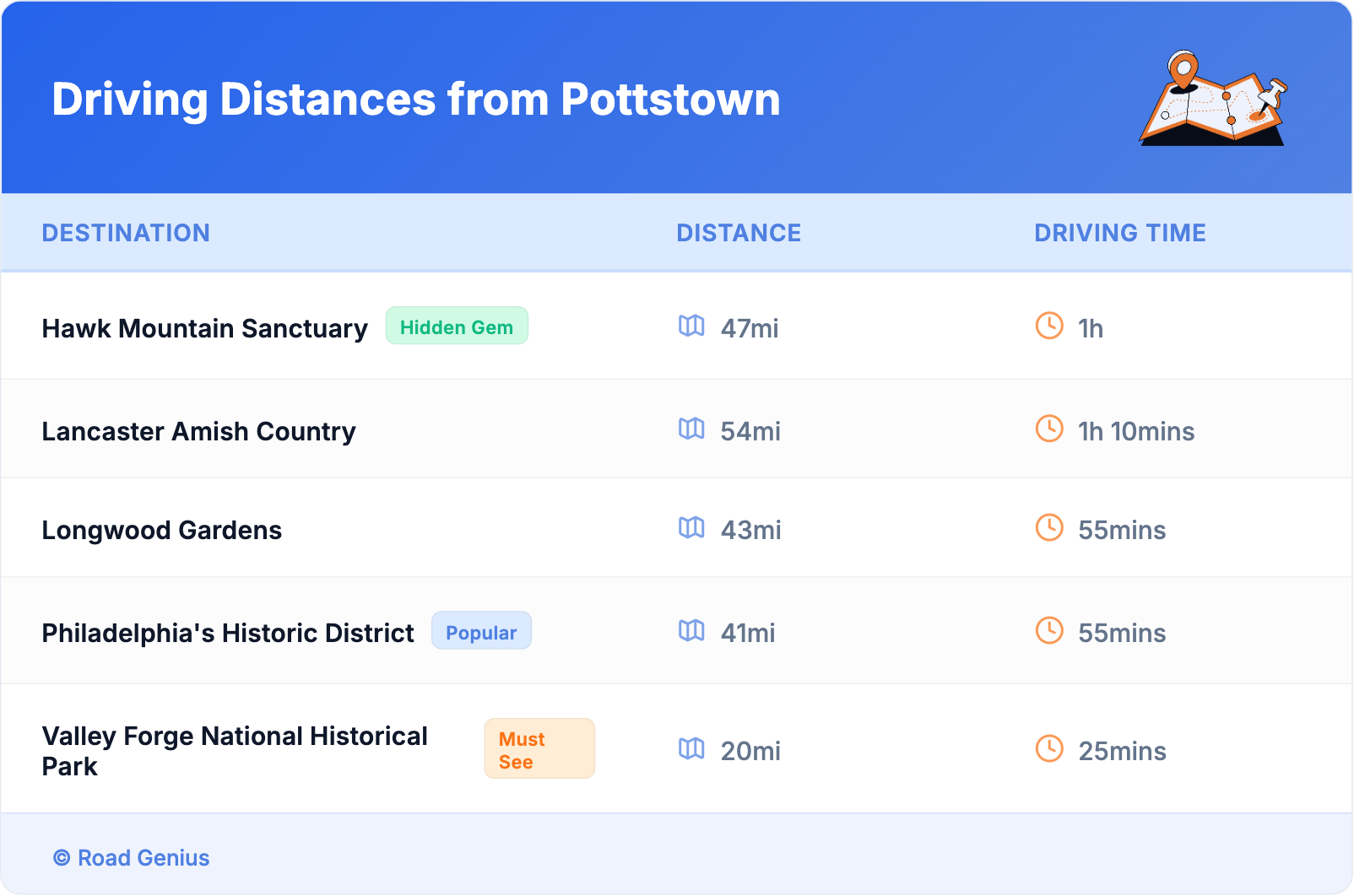Click the map illustration in the header
Image resolution: width=1354 pixels, height=896 pixels.
pyautogui.click(x=1213, y=99)
